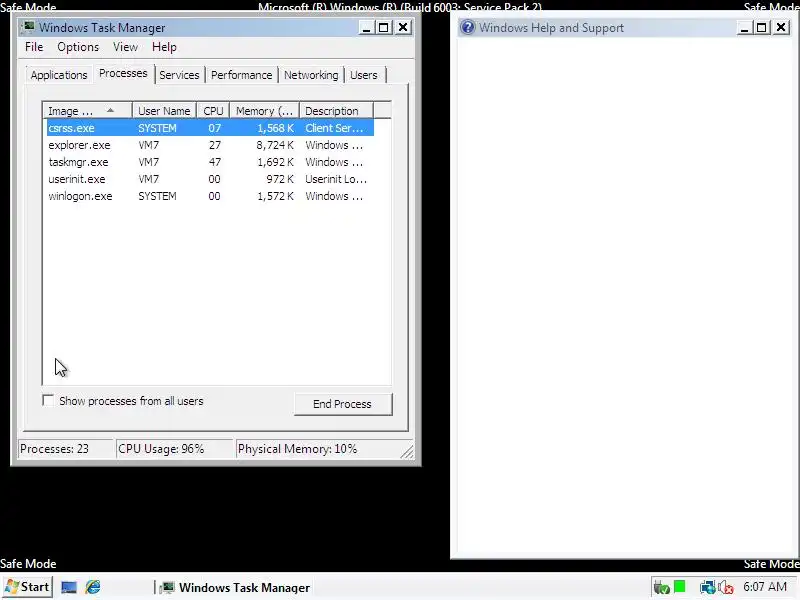
Task: Open the Networking tab
Action: click(x=311, y=75)
